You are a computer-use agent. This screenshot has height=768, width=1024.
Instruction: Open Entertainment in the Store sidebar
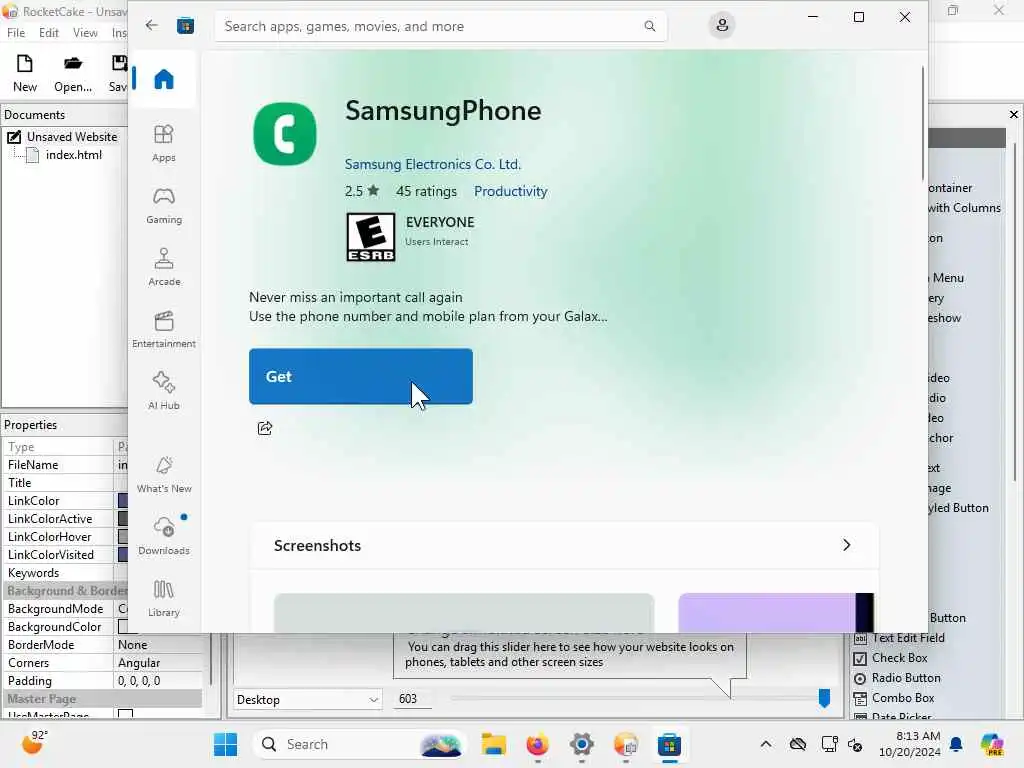[x=163, y=330]
